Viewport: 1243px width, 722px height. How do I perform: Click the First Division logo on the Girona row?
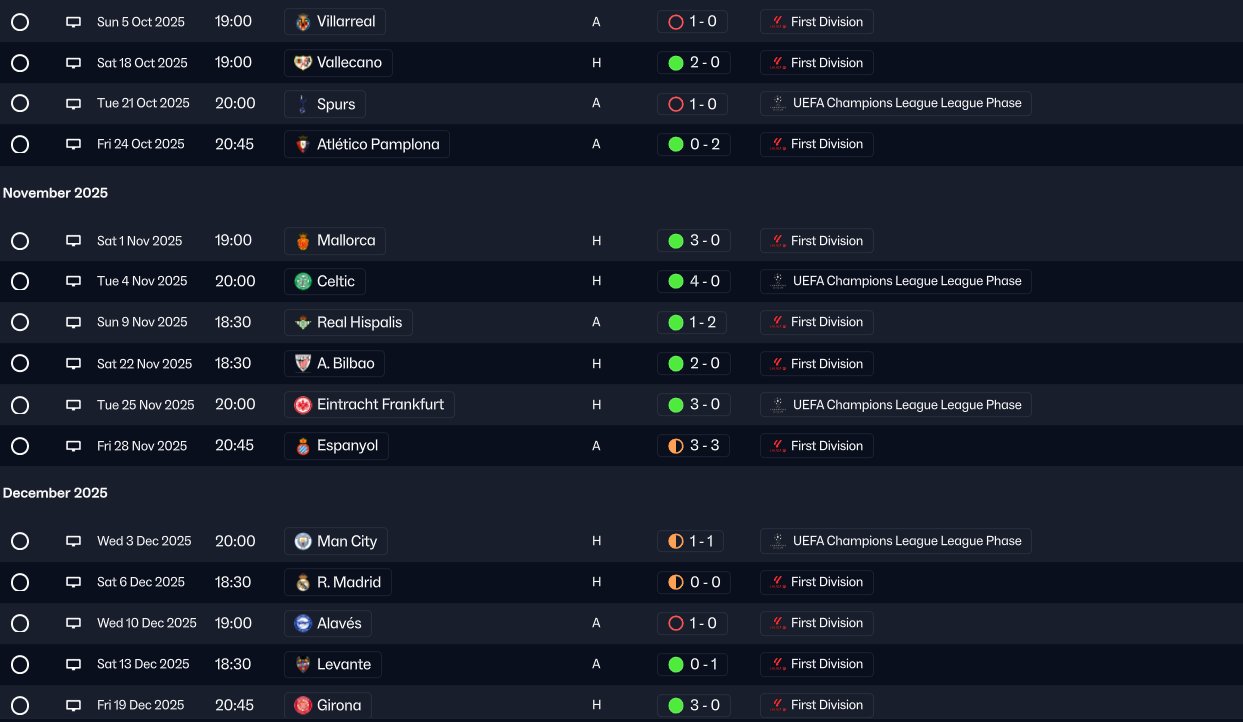pyautogui.click(x=777, y=705)
